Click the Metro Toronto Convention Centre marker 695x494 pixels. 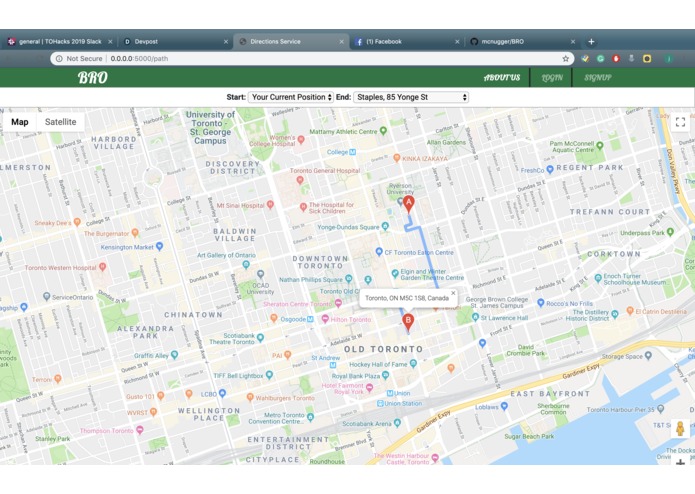click(x=310, y=417)
